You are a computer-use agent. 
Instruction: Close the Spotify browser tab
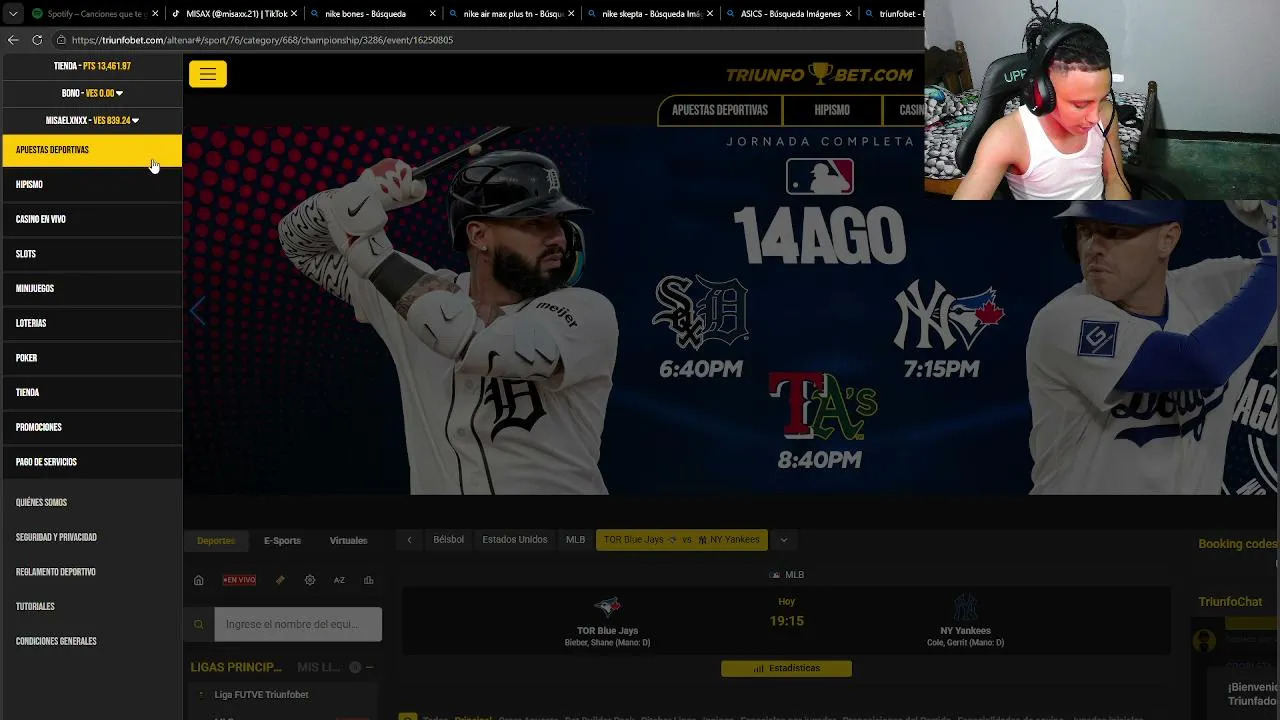click(x=155, y=14)
